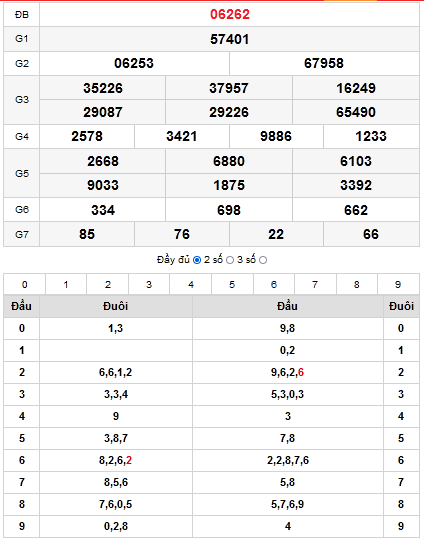The height and width of the screenshot is (539, 424).
Task: Click the G1 prize number 57401
Action: [x=230, y=39]
